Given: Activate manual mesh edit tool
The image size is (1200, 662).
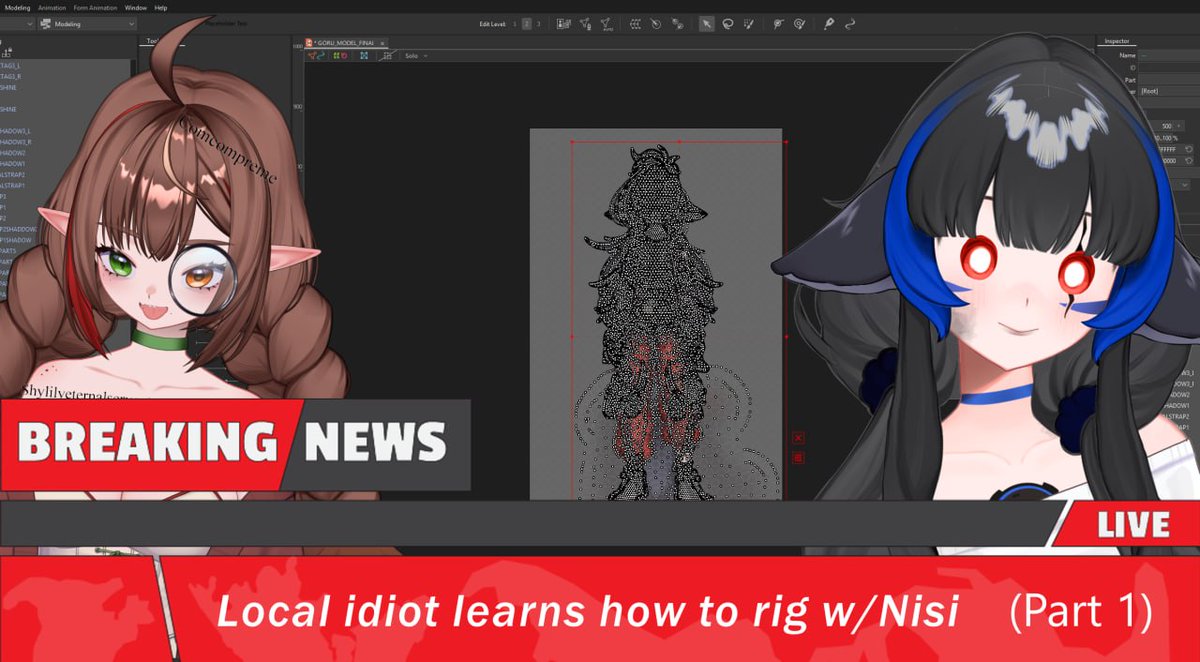Looking at the screenshot, I should click(585, 24).
